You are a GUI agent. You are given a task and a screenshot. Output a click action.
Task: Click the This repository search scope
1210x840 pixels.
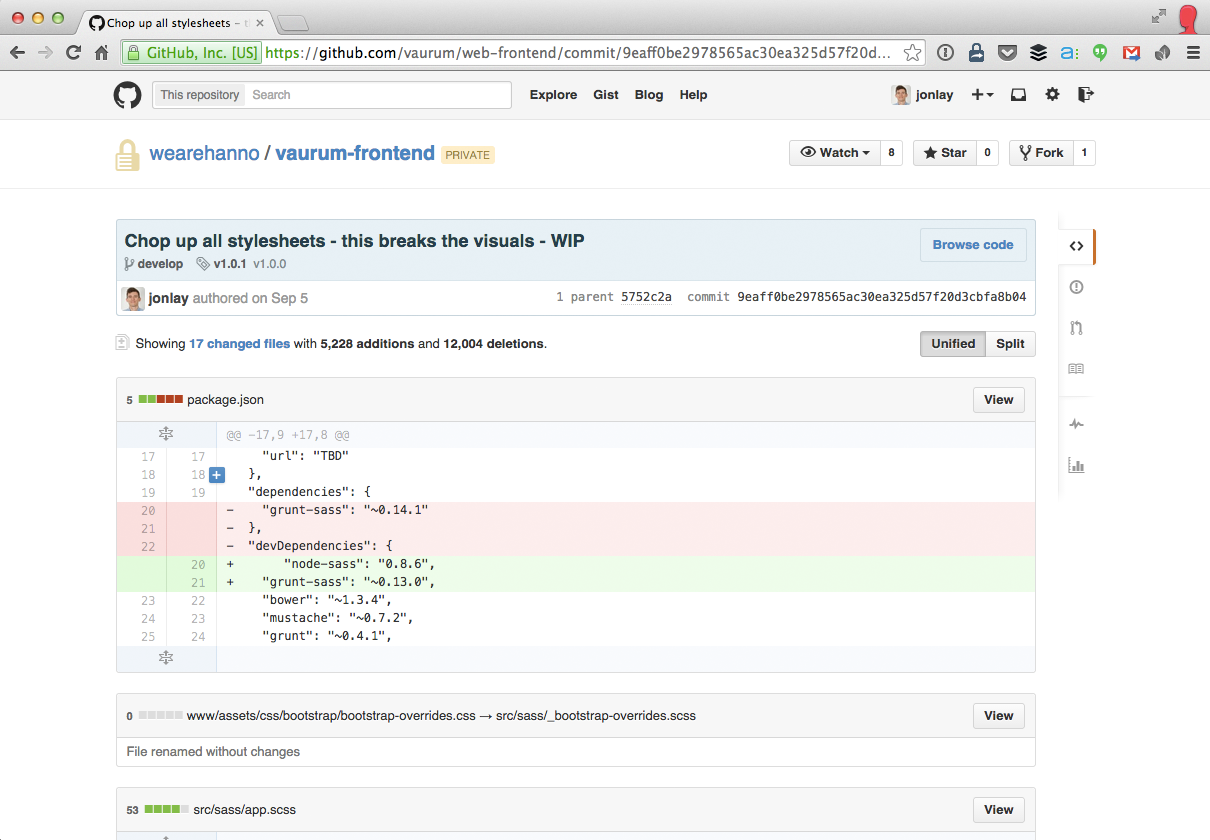(x=199, y=95)
